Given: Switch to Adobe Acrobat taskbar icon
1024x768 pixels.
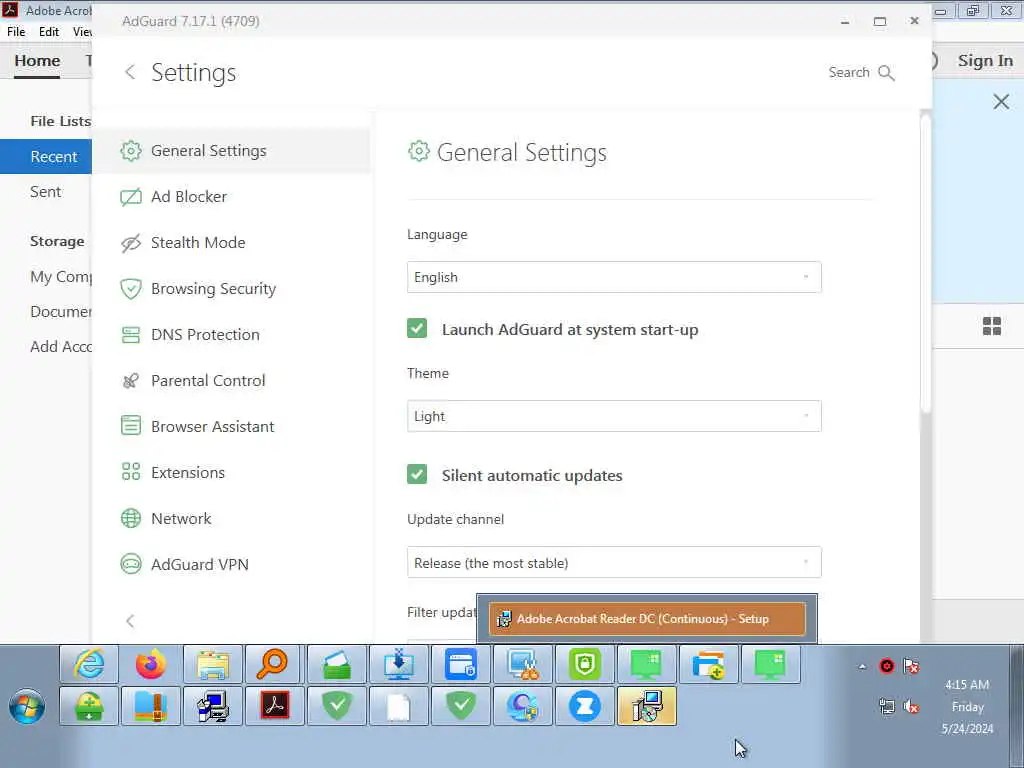Looking at the screenshot, I should click(275, 706).
